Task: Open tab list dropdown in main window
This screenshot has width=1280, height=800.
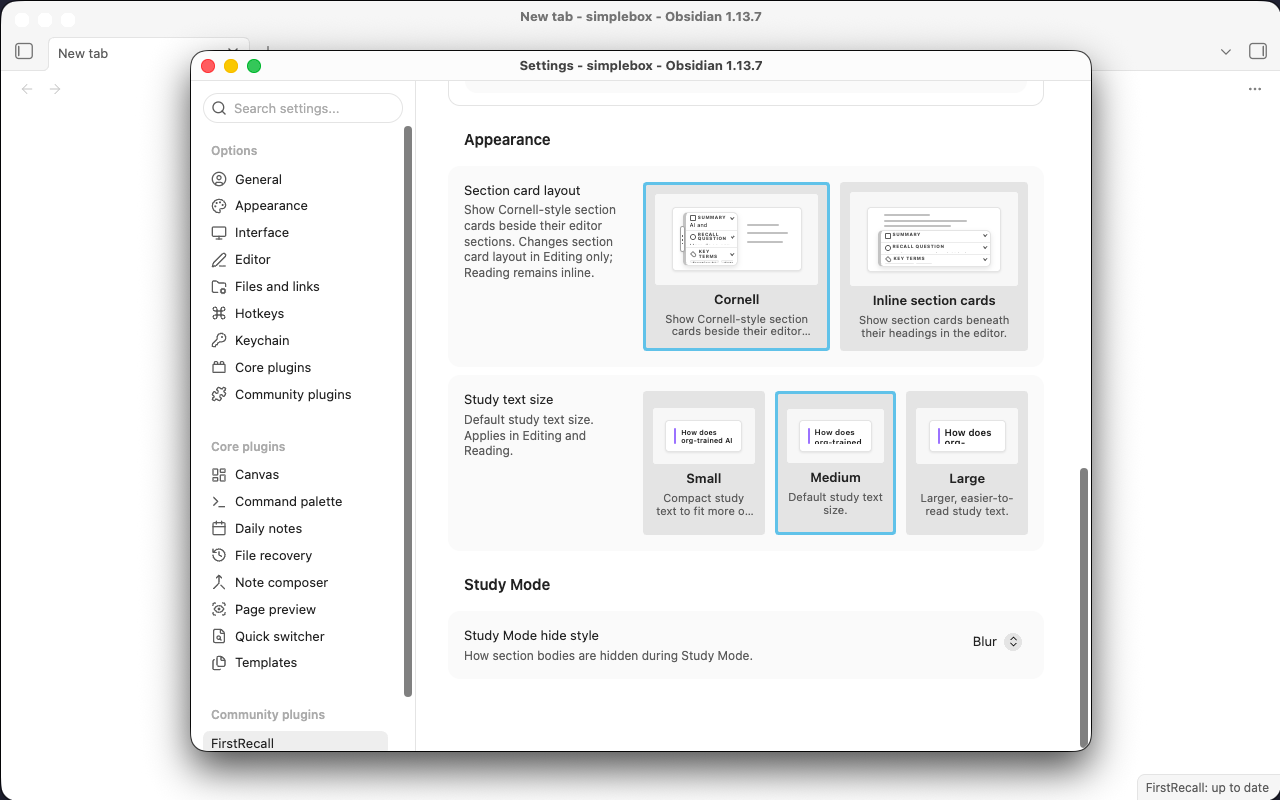Action: [x=1226, y=52]
